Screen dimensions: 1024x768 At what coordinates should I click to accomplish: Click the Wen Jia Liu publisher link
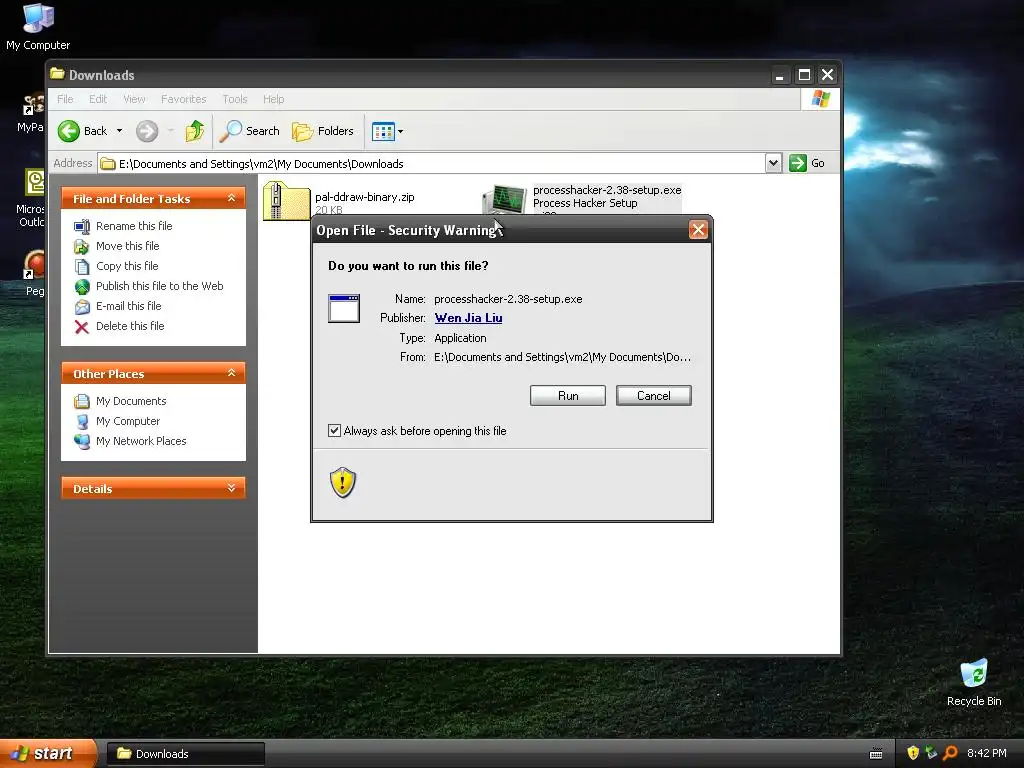468,318
